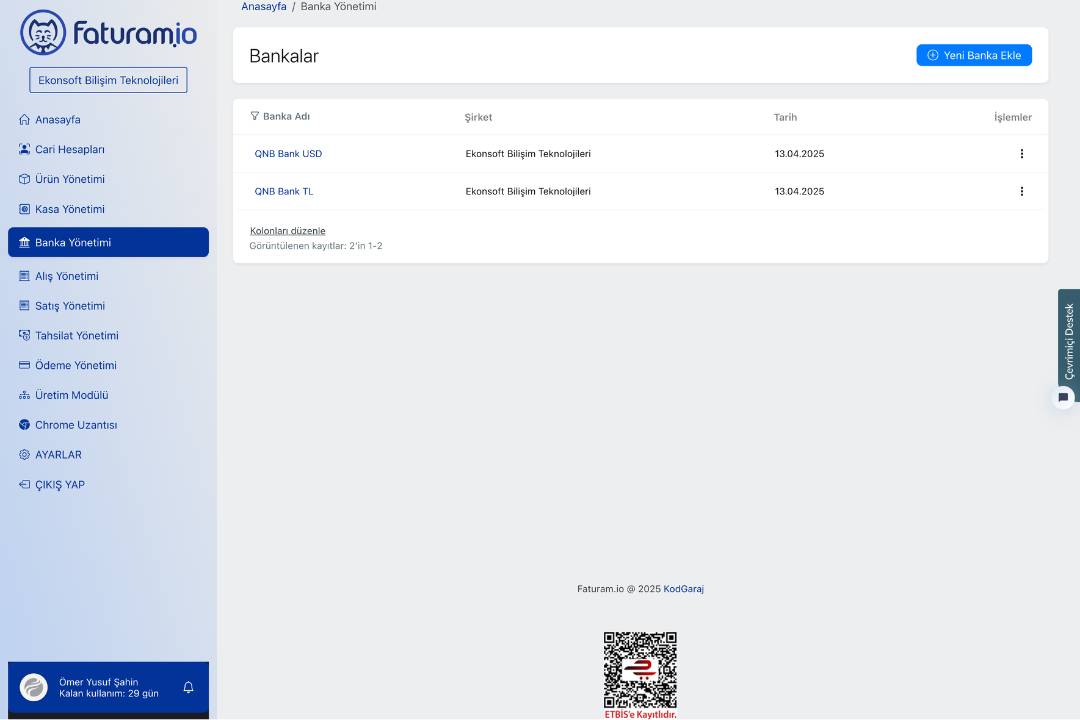Click Yeni Banka Ekle button
1080x720 pixels.
click(974, 55)
